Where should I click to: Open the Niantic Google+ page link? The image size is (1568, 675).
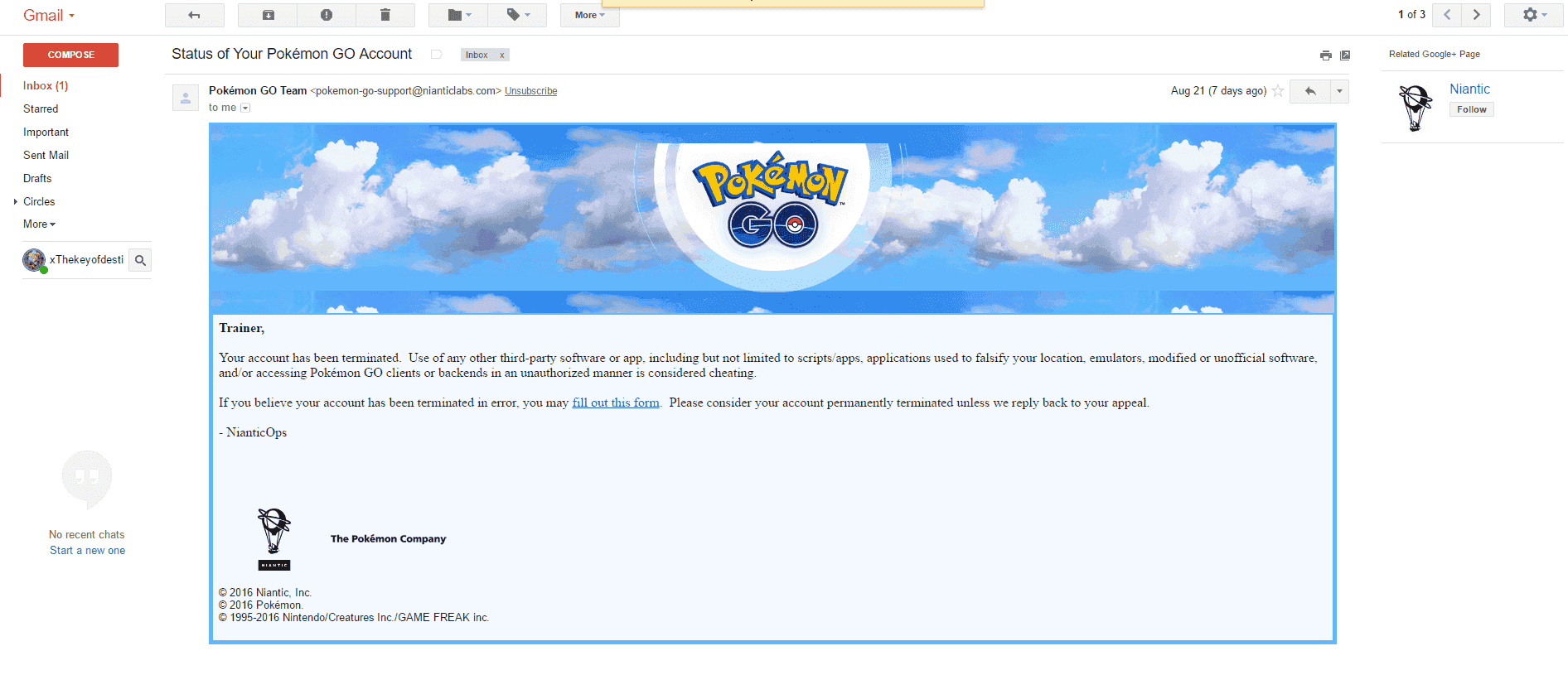coord(1469,89)
